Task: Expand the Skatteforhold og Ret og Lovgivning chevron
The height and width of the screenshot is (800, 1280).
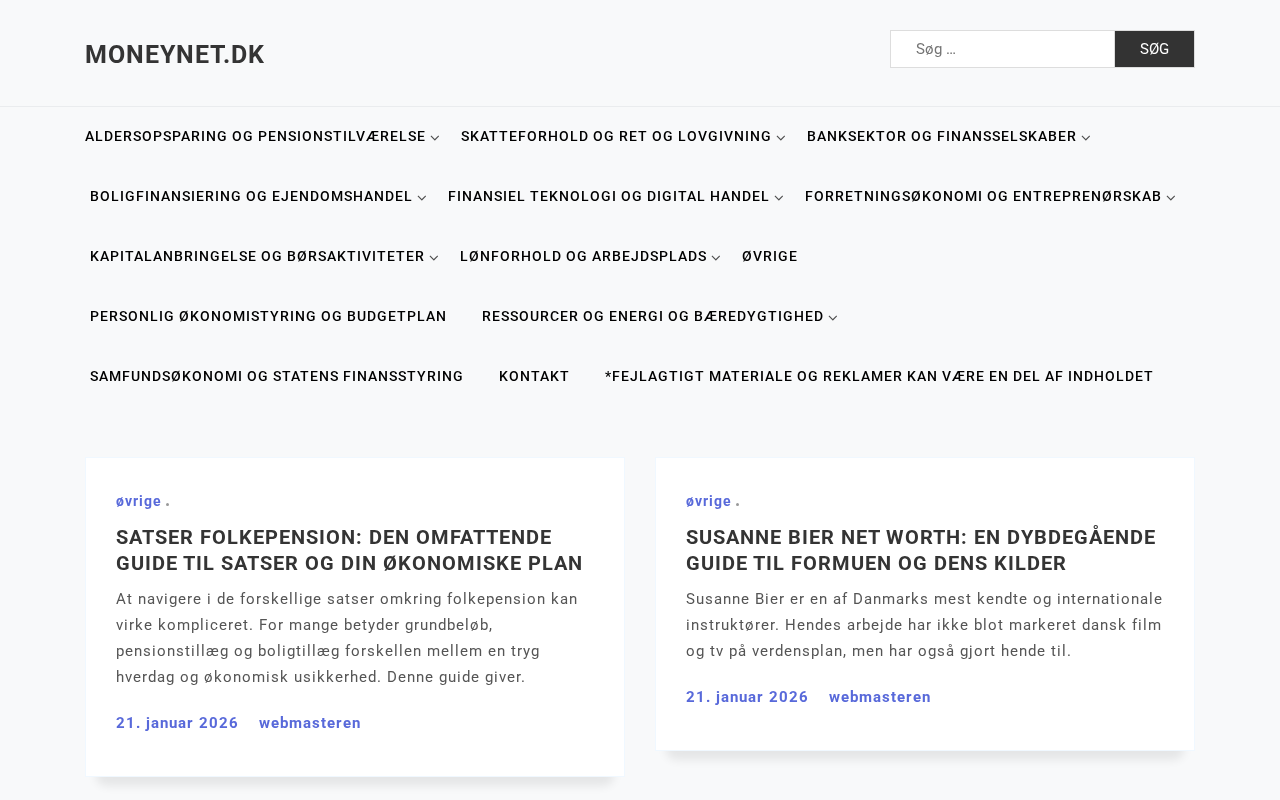Action: point(781,138)
